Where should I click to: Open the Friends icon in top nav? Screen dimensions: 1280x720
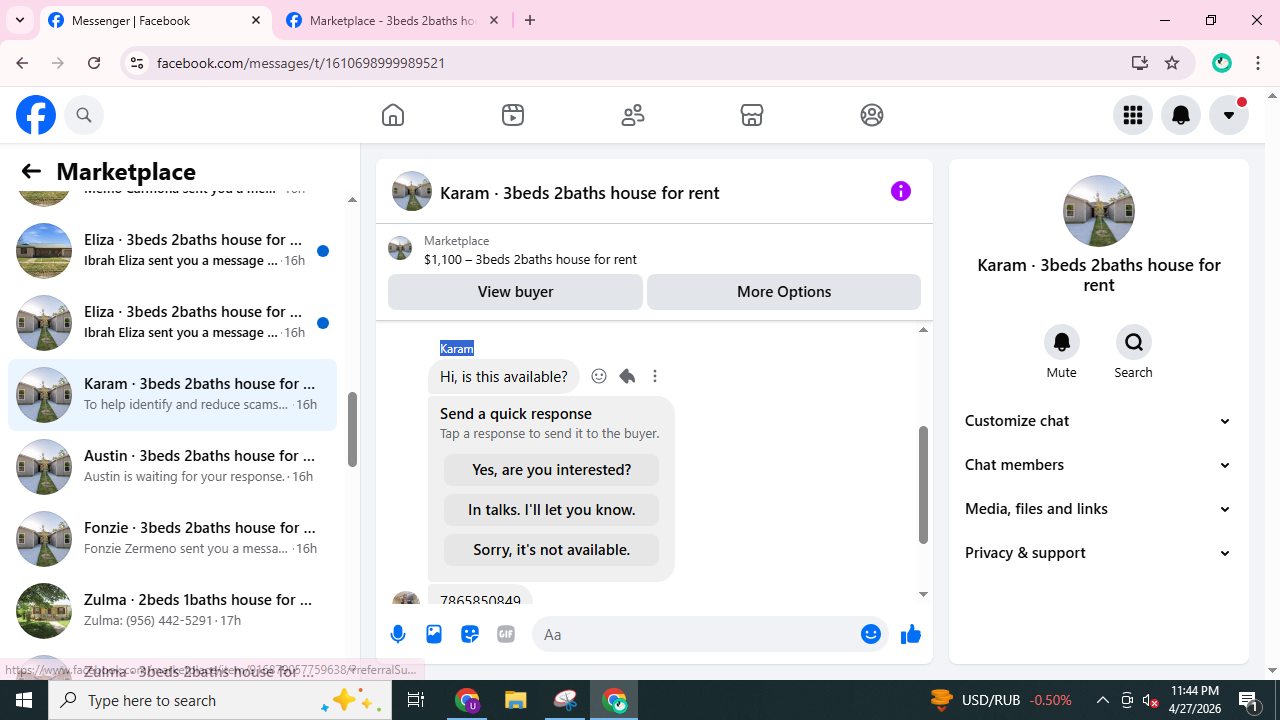[633, 115]
